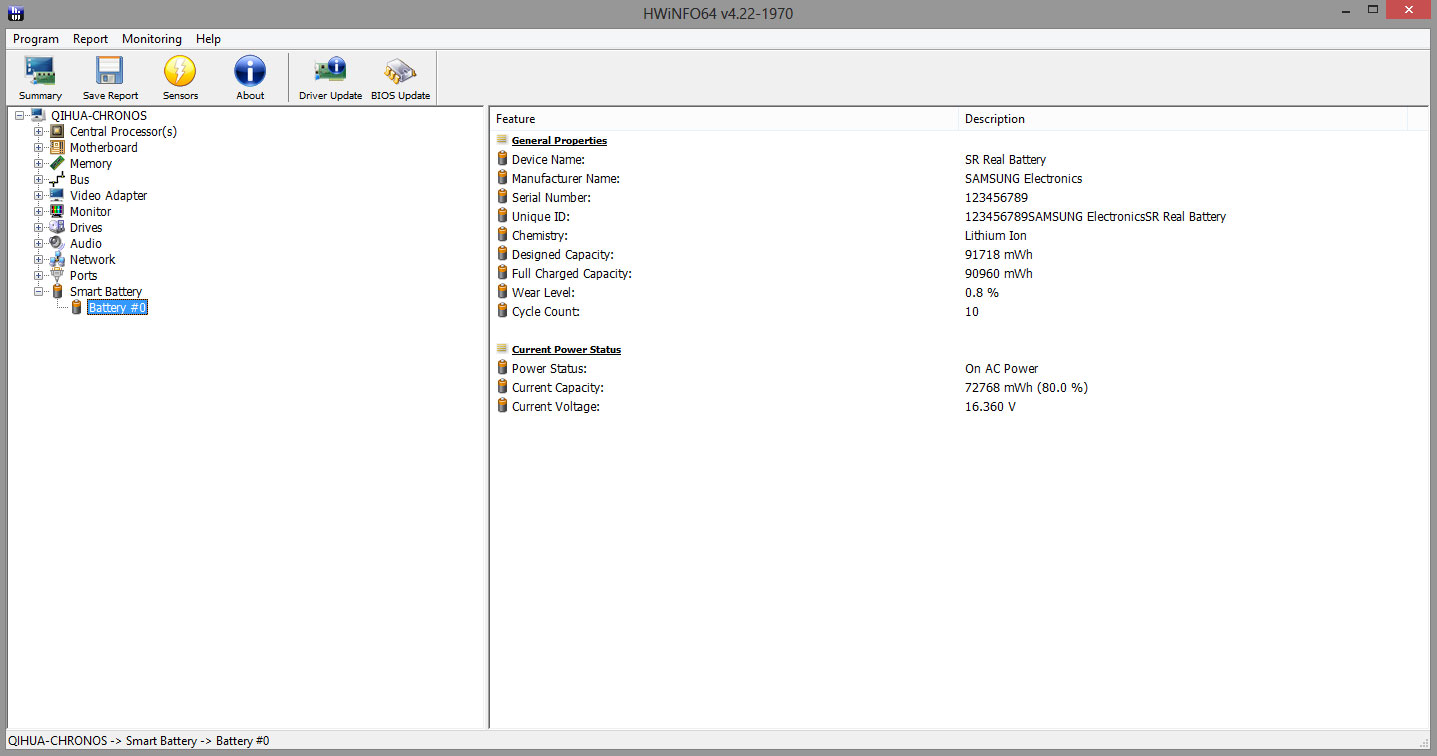
Task: Select the Video Adapter tree label
Action: pyautogui.click(x=108, y=196)
